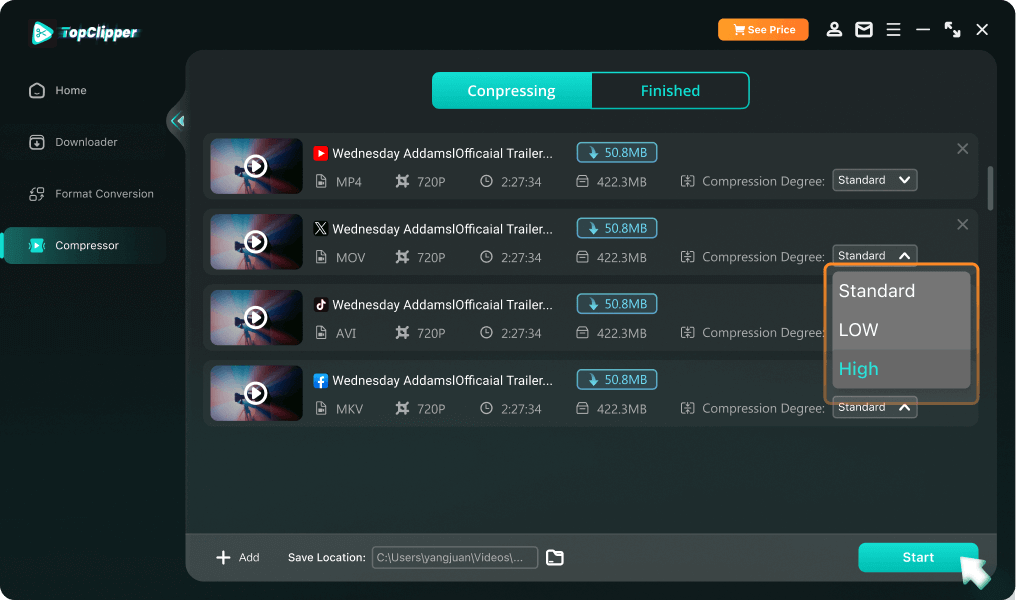Go to the Downloader section
Viewport: 1016px width, 600px height.
pyautogui.click(x=73, y=142)
